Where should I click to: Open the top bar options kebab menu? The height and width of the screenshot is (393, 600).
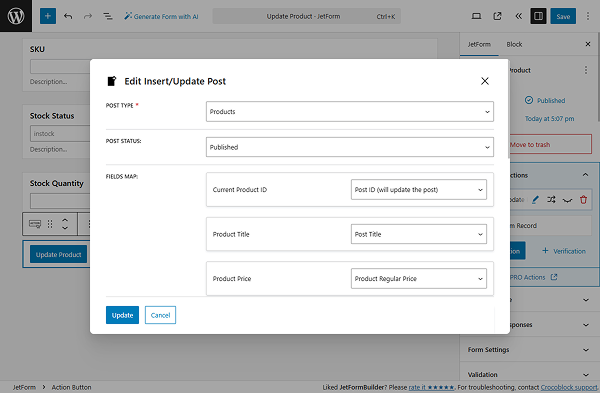point(588,16)
